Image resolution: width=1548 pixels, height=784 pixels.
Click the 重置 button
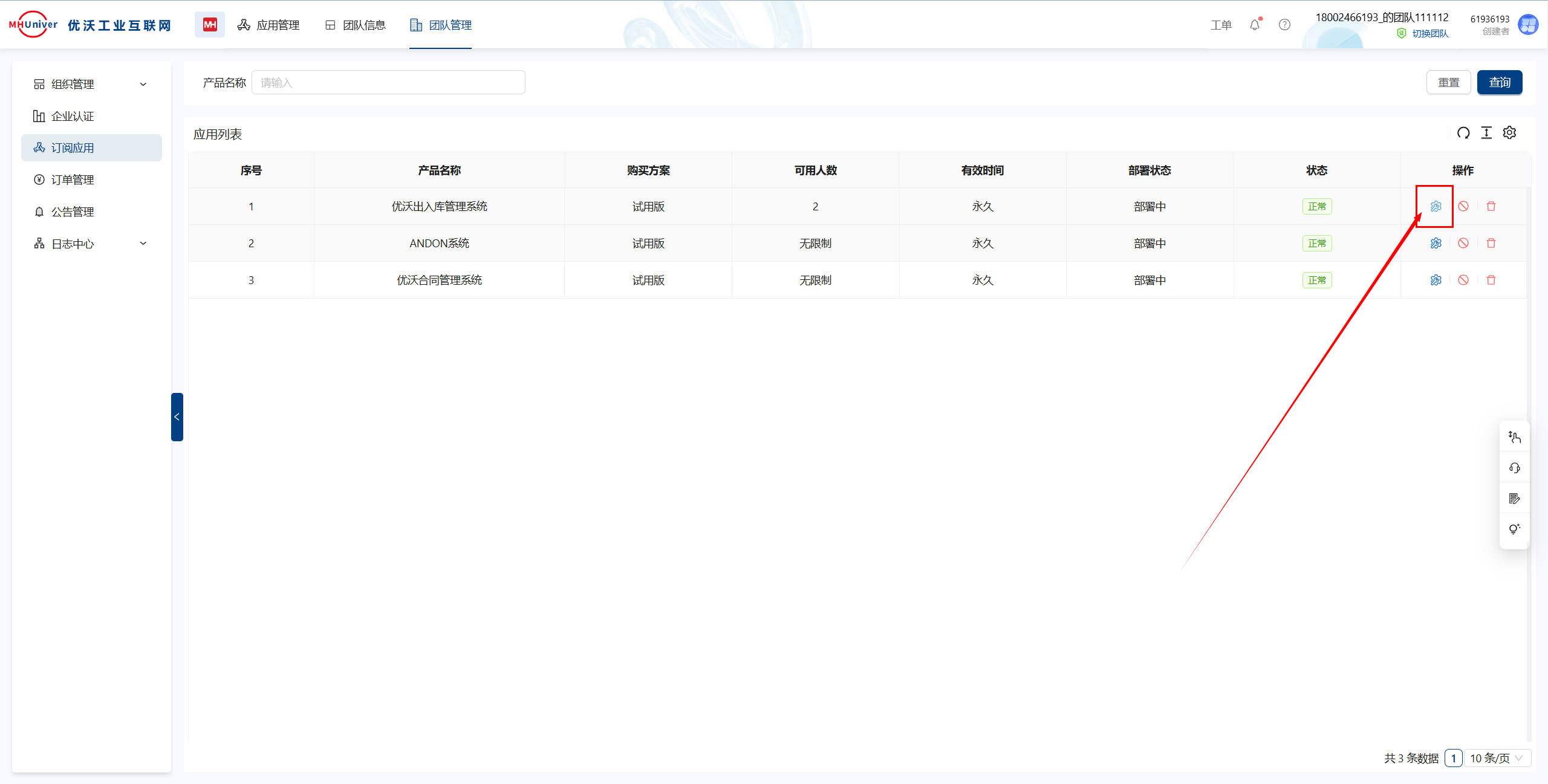coord(1448,82)
